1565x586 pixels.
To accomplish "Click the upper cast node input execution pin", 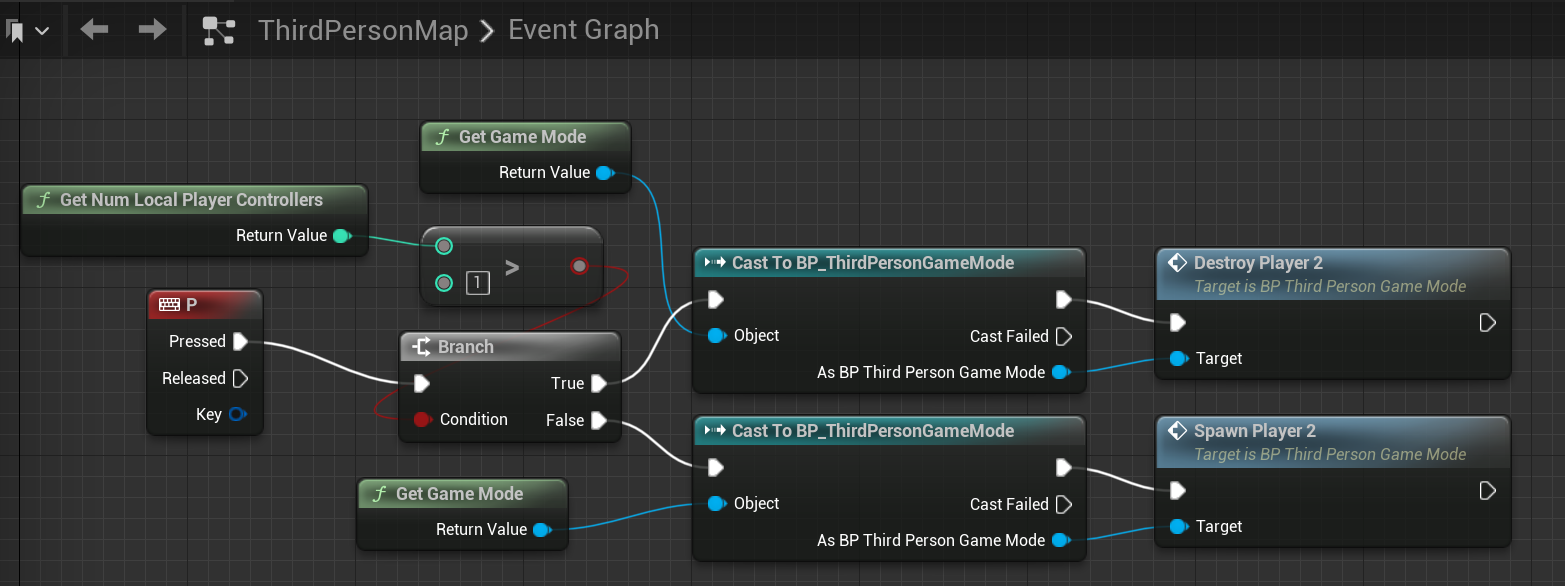I will pyautogui.click(x=715, y=300).
